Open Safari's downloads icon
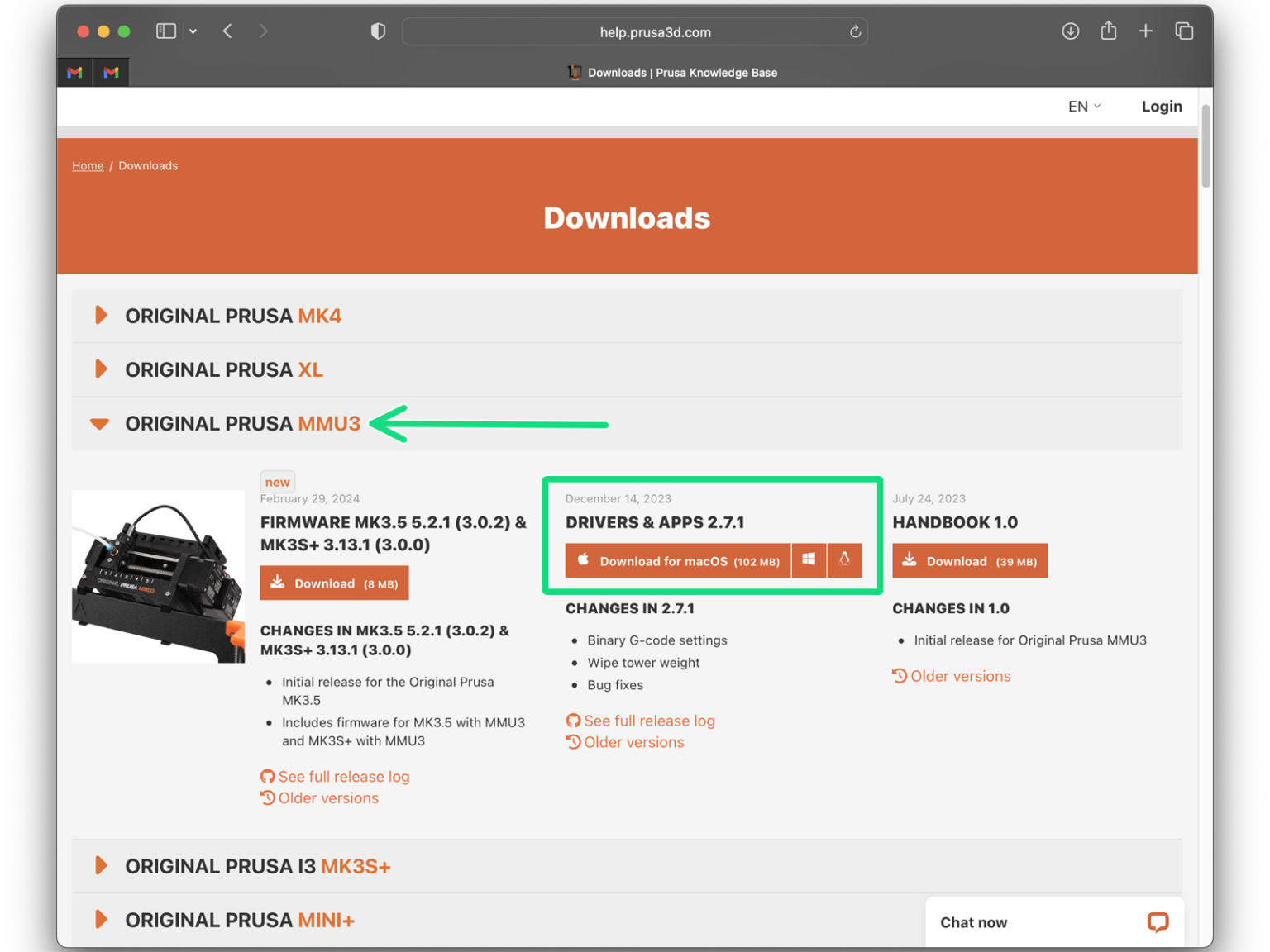 pos(1070,31)
